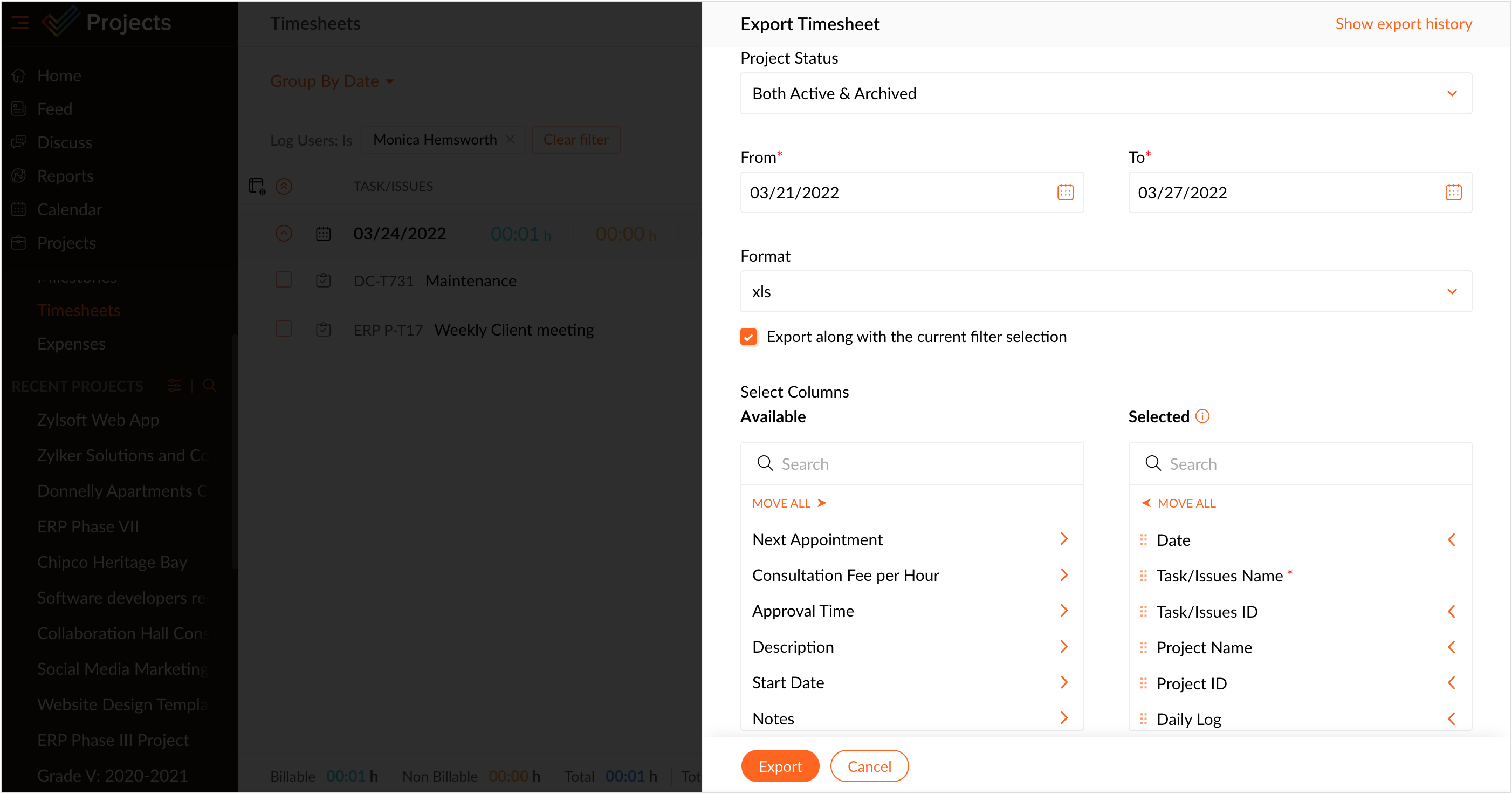Click the Selected columns search field
Screen dimensions: 1512x794
pyautogui.click(x=1300, y=464)
